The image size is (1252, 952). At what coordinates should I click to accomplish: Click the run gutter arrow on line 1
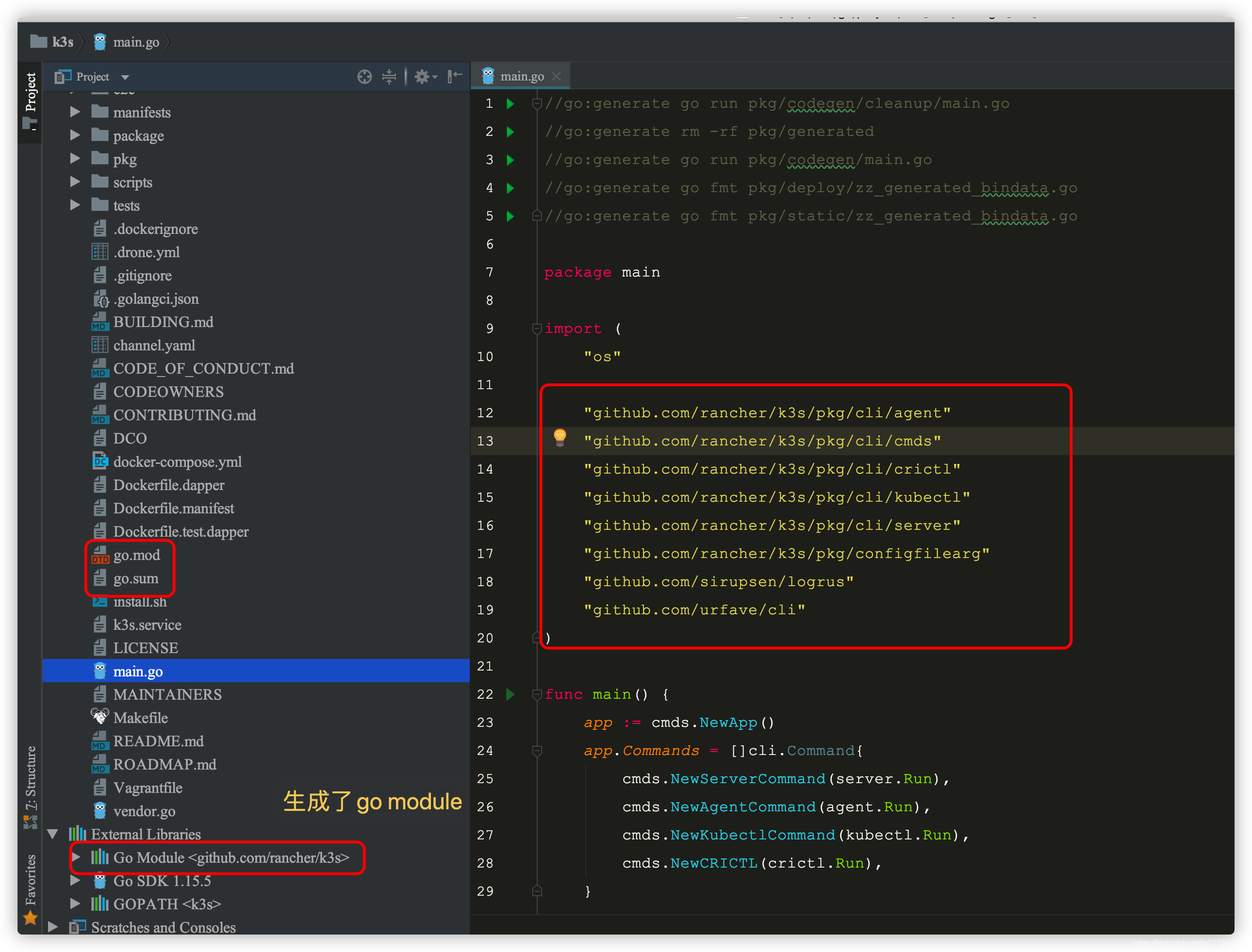click(x=510, y=103)
